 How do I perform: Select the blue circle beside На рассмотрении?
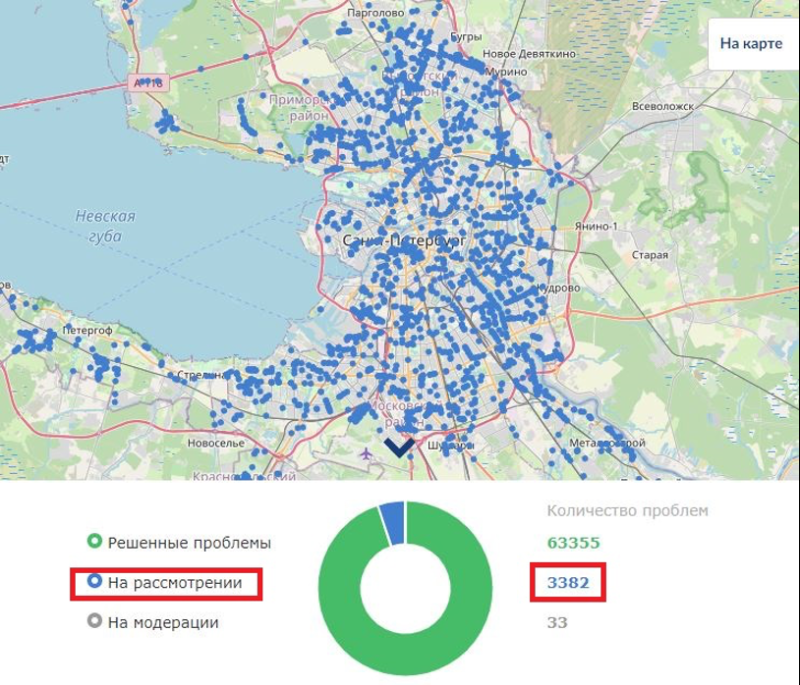coord(95,582)
